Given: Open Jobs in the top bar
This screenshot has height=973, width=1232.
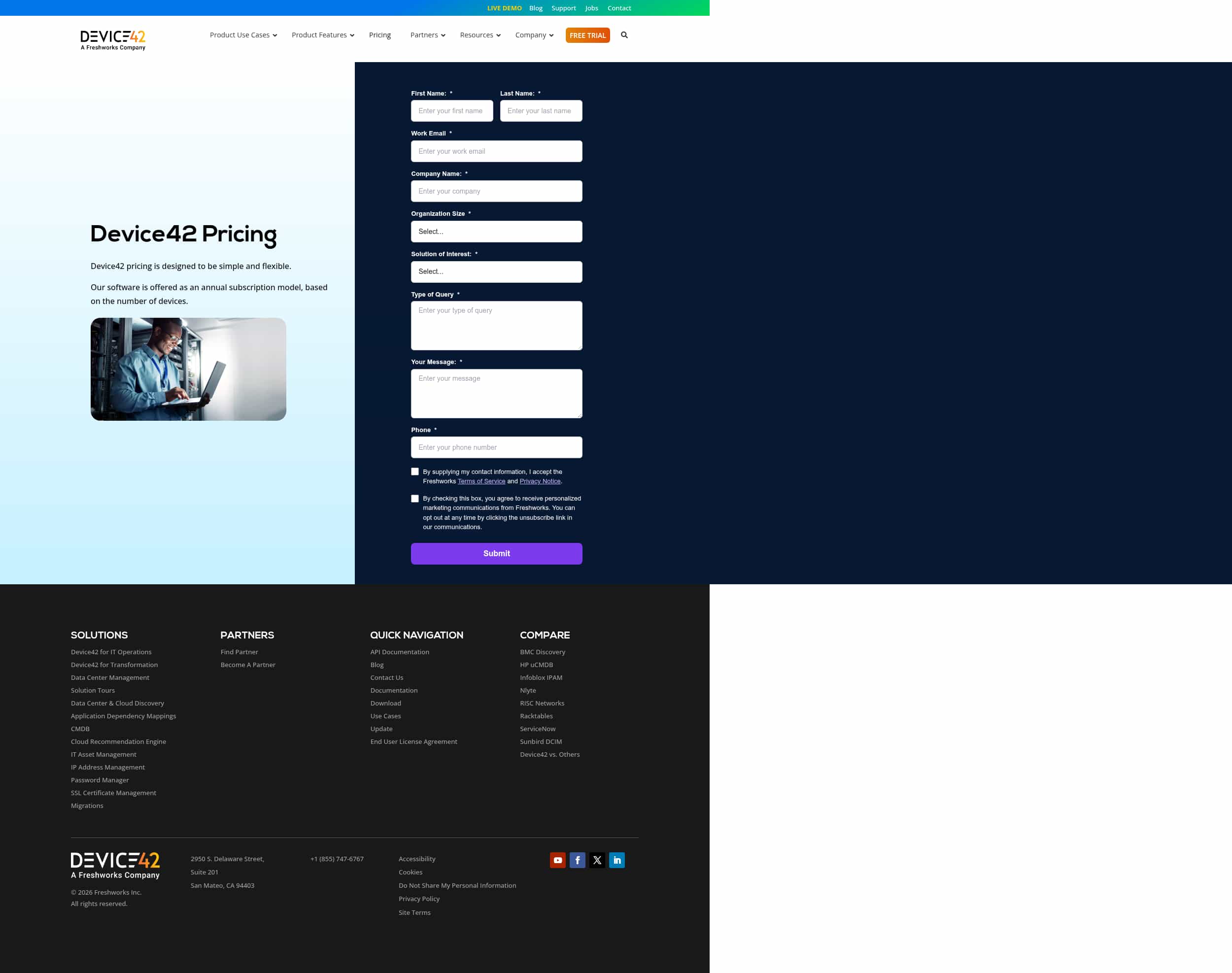Looking at the screenshot, I should [x=591, y=8].
